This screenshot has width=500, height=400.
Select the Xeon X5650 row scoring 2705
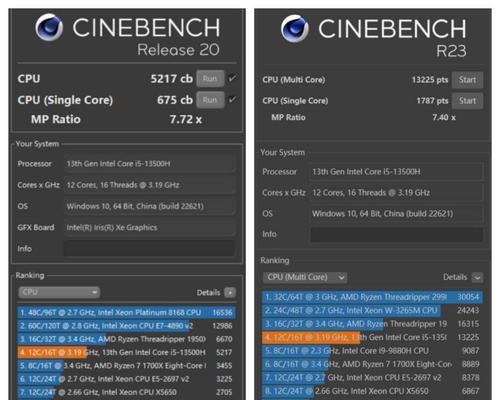pyautogui.click(x=127, y=392)
